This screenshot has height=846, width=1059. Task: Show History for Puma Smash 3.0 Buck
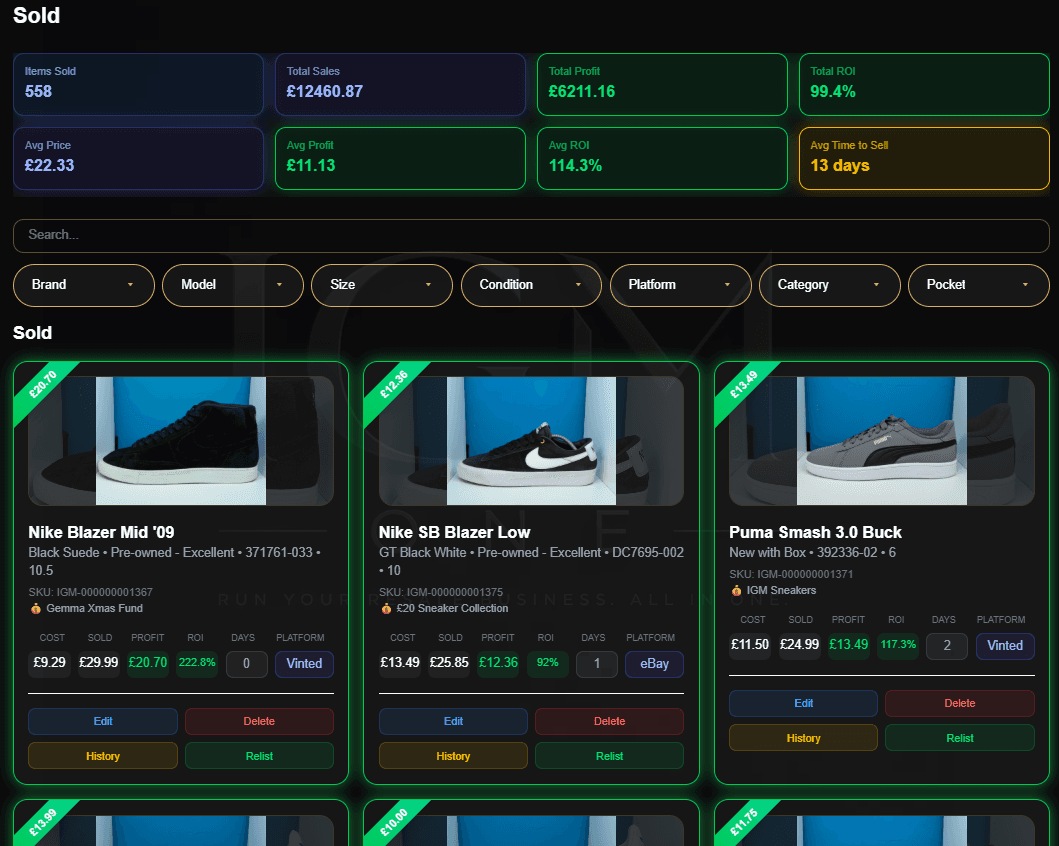(x=804, y=738)
